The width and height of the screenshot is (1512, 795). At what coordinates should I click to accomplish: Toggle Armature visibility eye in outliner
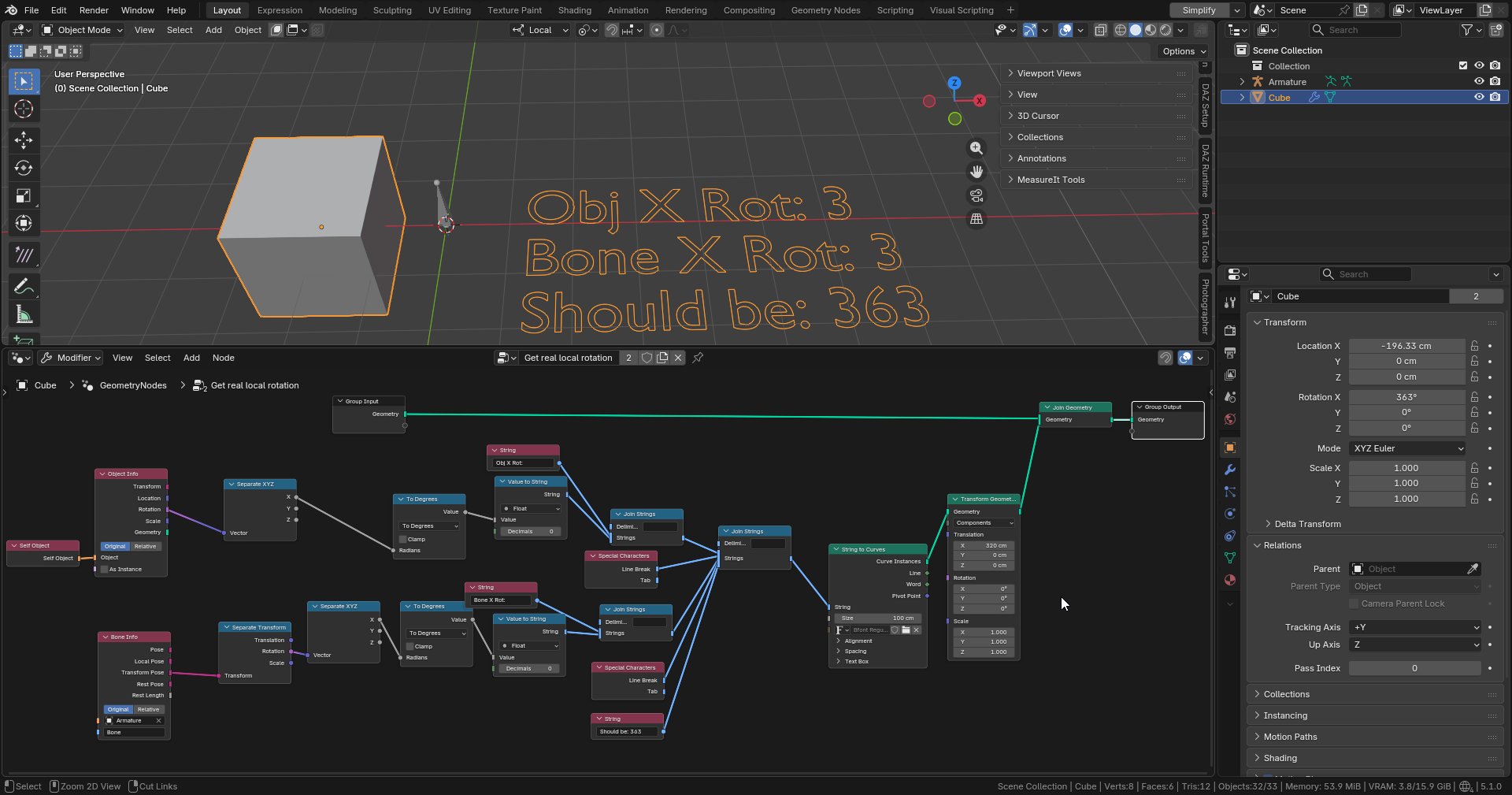point(1479,81)
